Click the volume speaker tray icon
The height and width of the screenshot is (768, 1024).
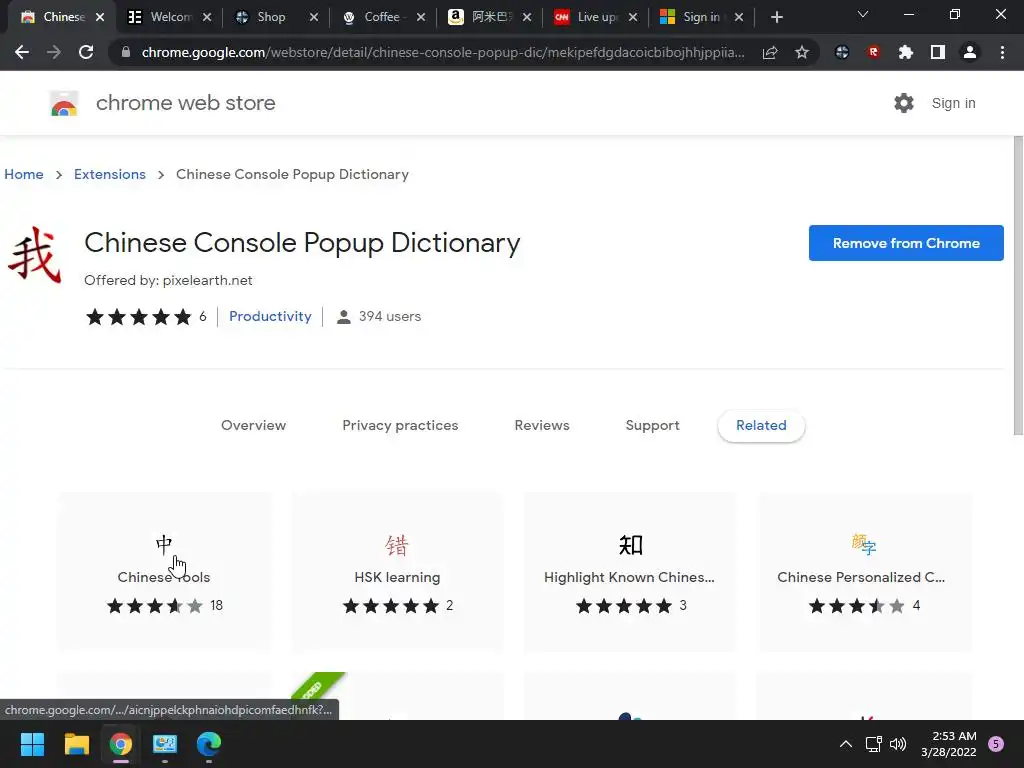pos(898,744)
